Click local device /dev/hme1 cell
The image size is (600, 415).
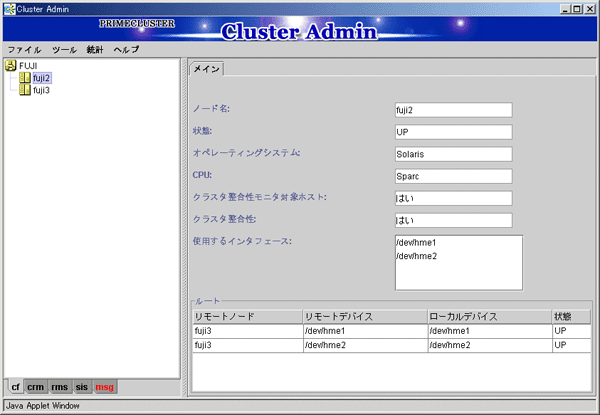click(x=490, y=331)
